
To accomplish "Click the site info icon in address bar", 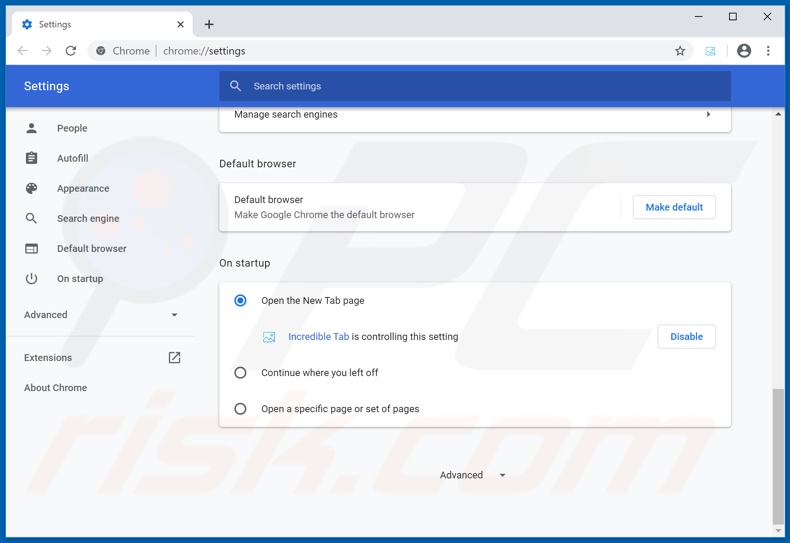I will click(101, 51).
